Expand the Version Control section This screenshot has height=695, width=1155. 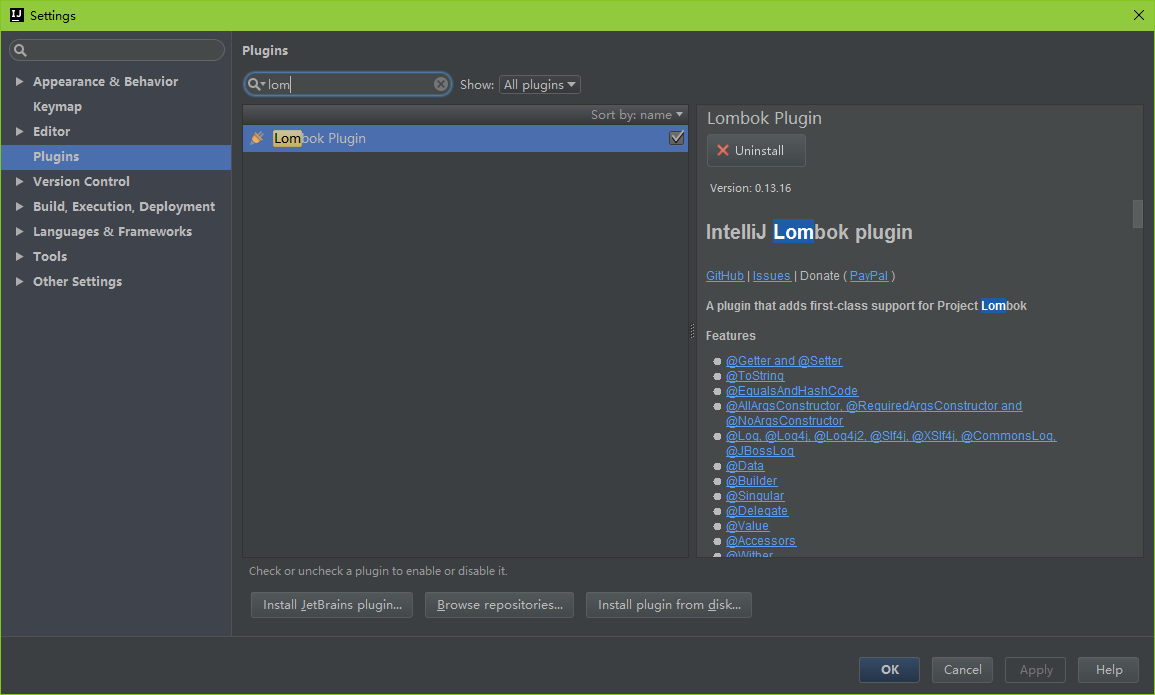click(20, 182)
